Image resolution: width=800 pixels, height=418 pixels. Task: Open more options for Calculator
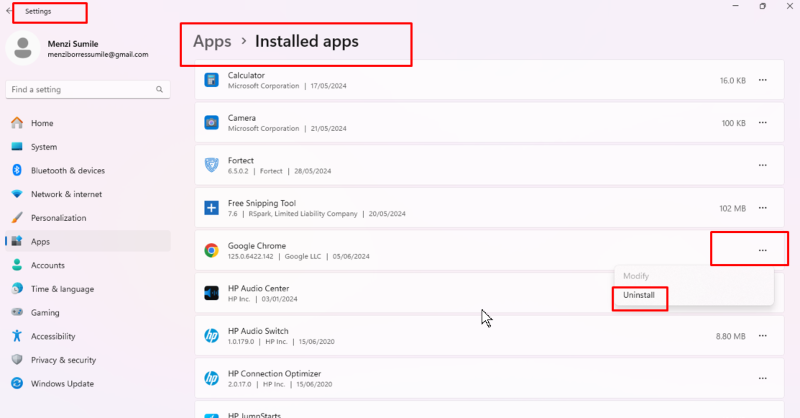pos(762,80)
